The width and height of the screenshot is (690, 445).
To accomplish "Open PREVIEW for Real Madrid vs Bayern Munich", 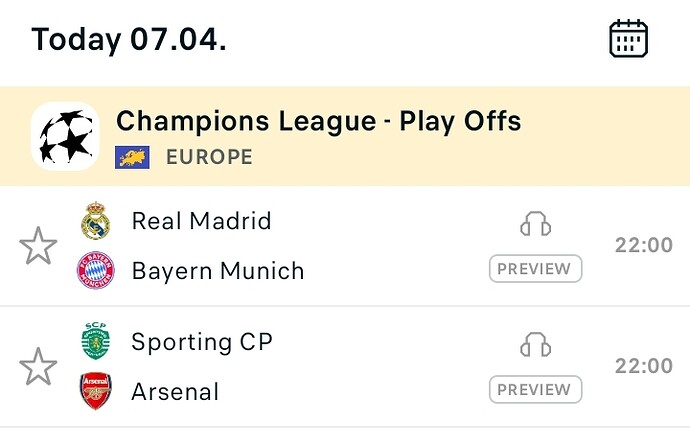I will (x=536, y=269).
